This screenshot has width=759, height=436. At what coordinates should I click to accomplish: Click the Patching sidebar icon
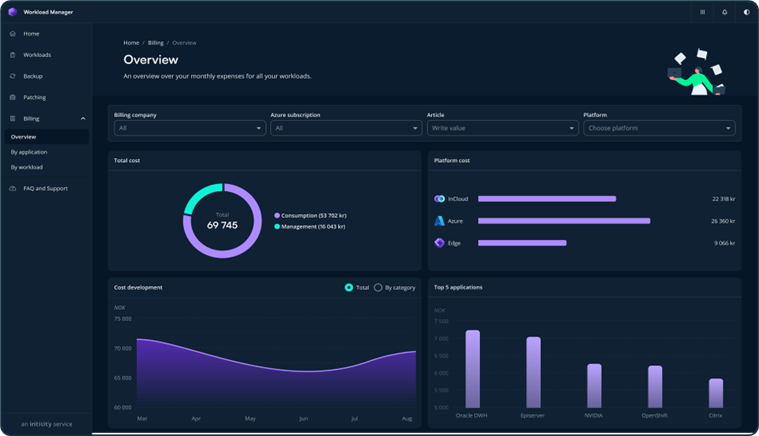12,97
